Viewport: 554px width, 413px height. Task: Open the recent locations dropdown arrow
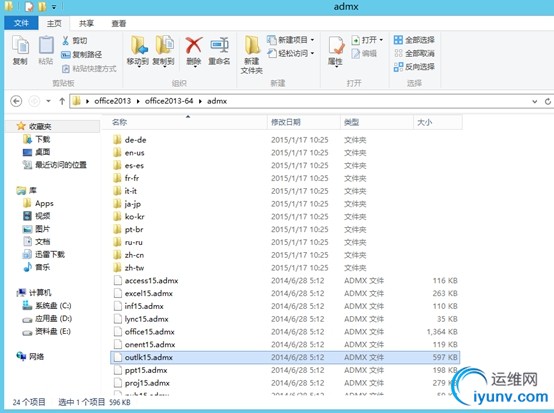pyautogui.click(x=48, y=101)
